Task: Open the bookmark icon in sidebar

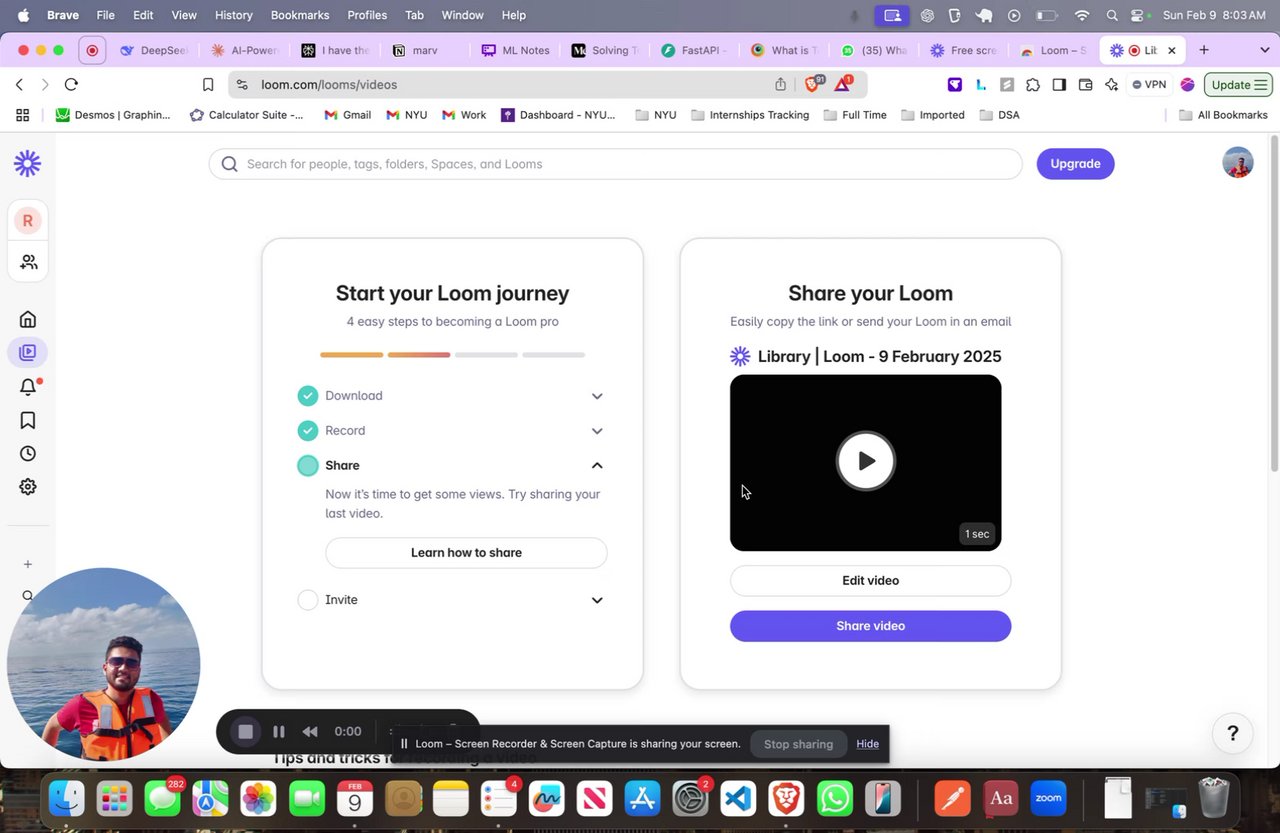Action: coord(28,420)
